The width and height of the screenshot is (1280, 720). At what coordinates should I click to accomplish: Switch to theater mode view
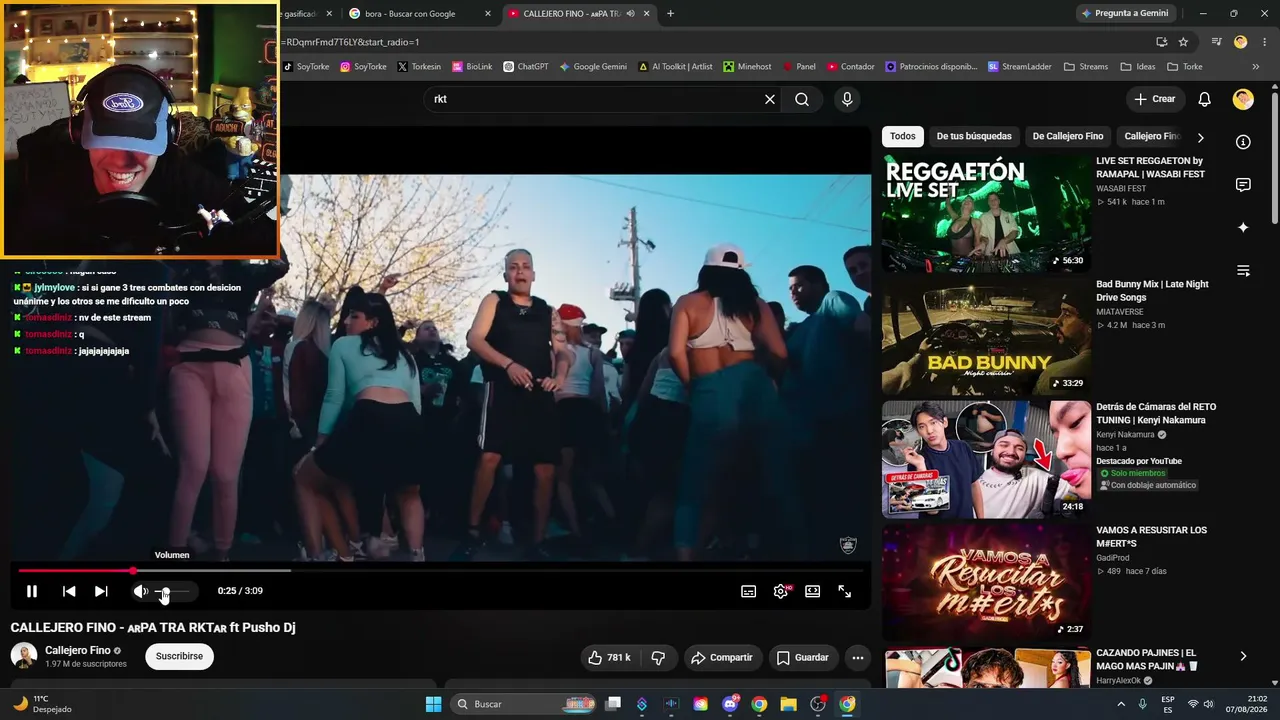click(813, 591)
